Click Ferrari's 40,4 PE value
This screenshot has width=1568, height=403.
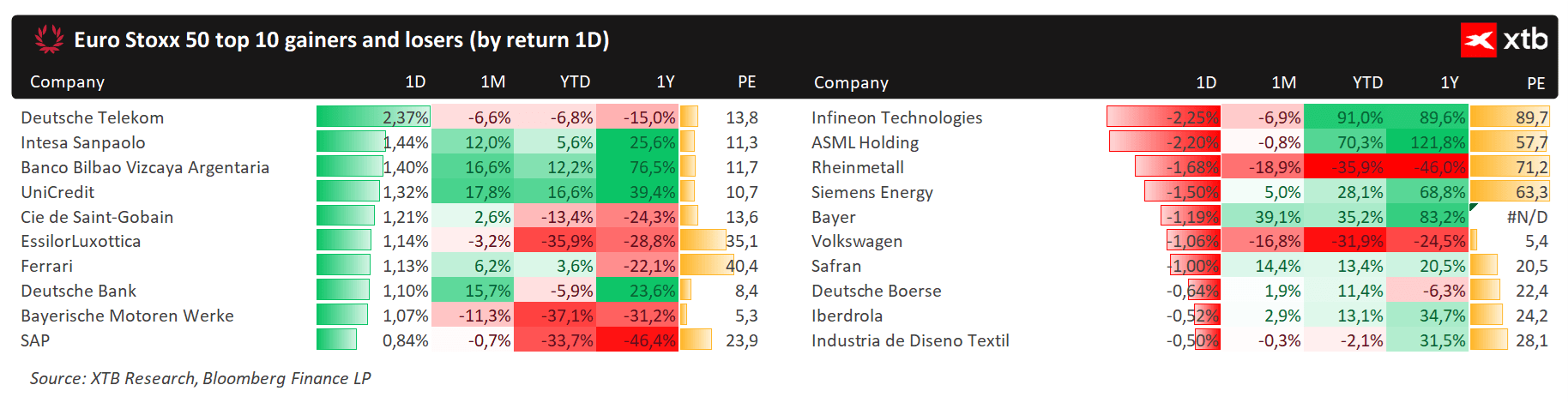[742, 266]
